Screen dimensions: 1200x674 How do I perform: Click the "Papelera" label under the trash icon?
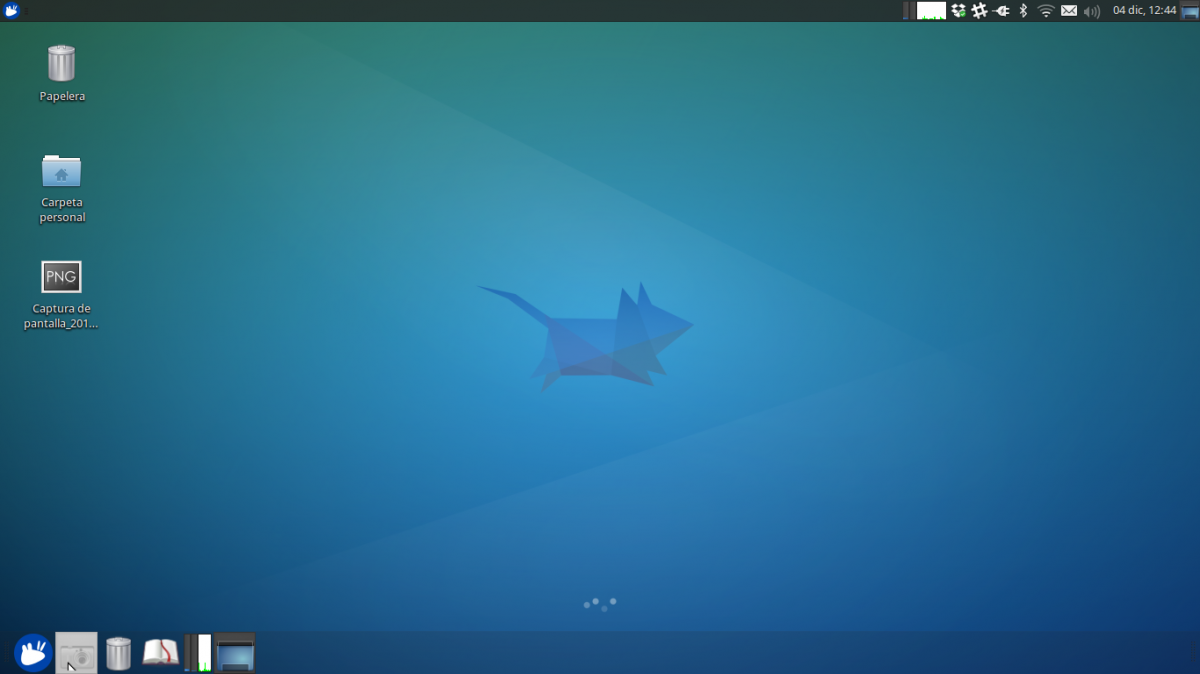(62, 96)
